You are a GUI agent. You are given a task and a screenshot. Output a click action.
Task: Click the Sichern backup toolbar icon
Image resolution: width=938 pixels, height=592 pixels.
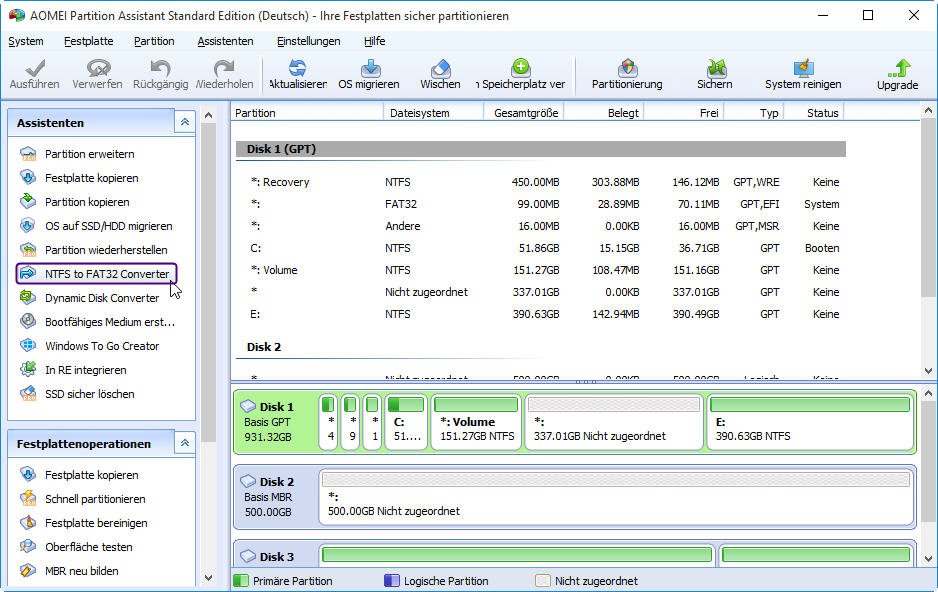point(714,74)
